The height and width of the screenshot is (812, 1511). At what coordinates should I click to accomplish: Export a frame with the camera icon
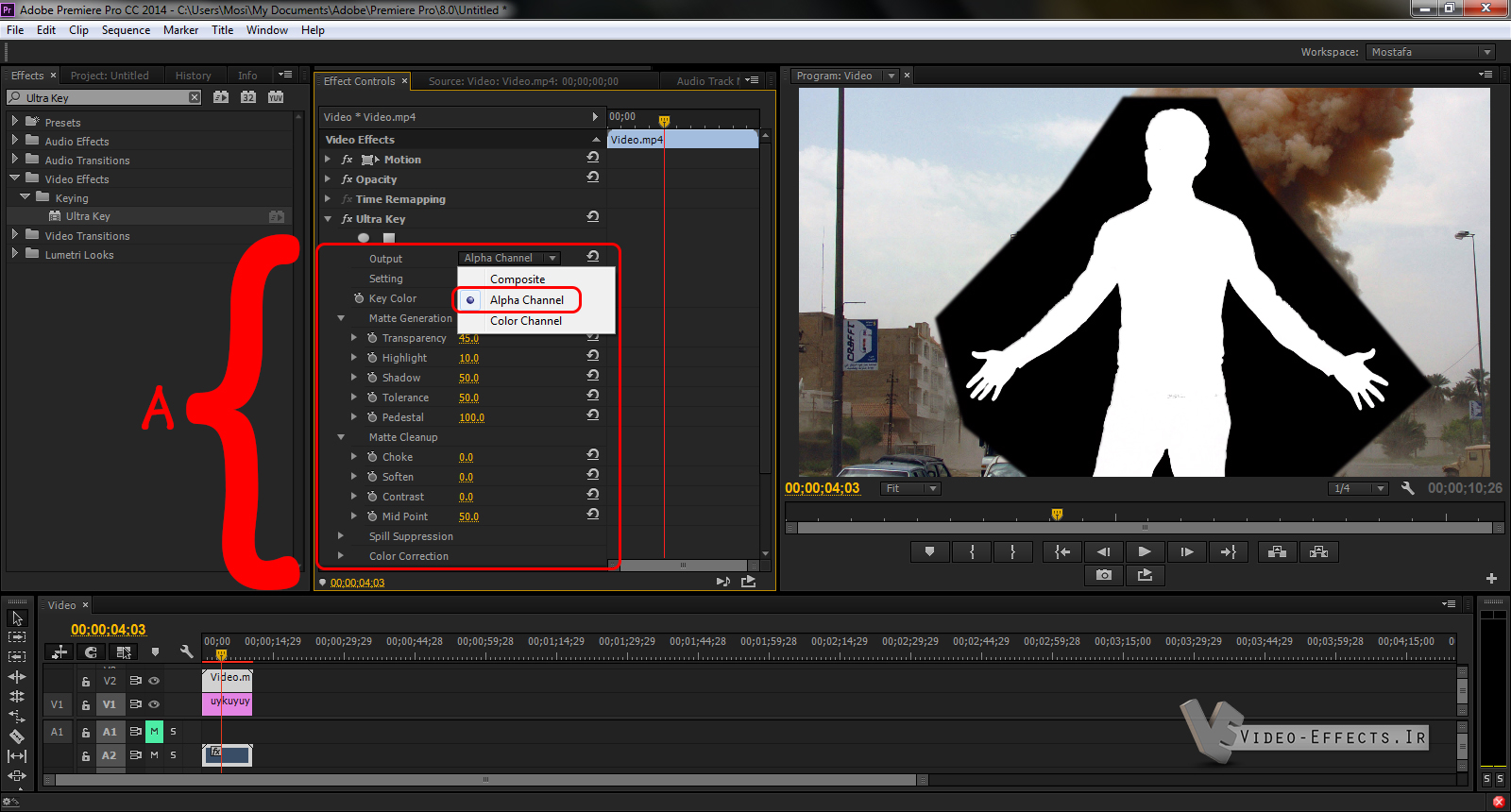1104,575
